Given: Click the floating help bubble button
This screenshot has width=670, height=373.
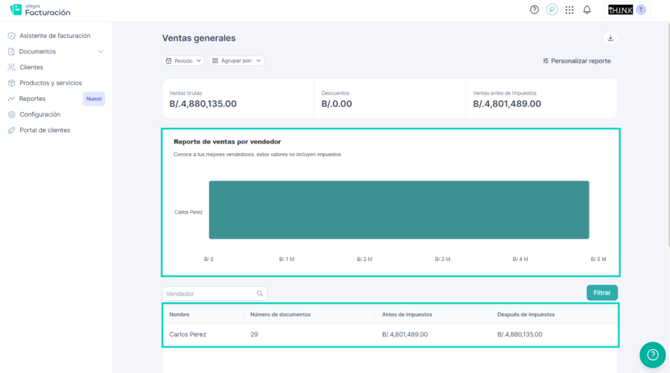Looking at the screenshot, I should pos(652,355).
